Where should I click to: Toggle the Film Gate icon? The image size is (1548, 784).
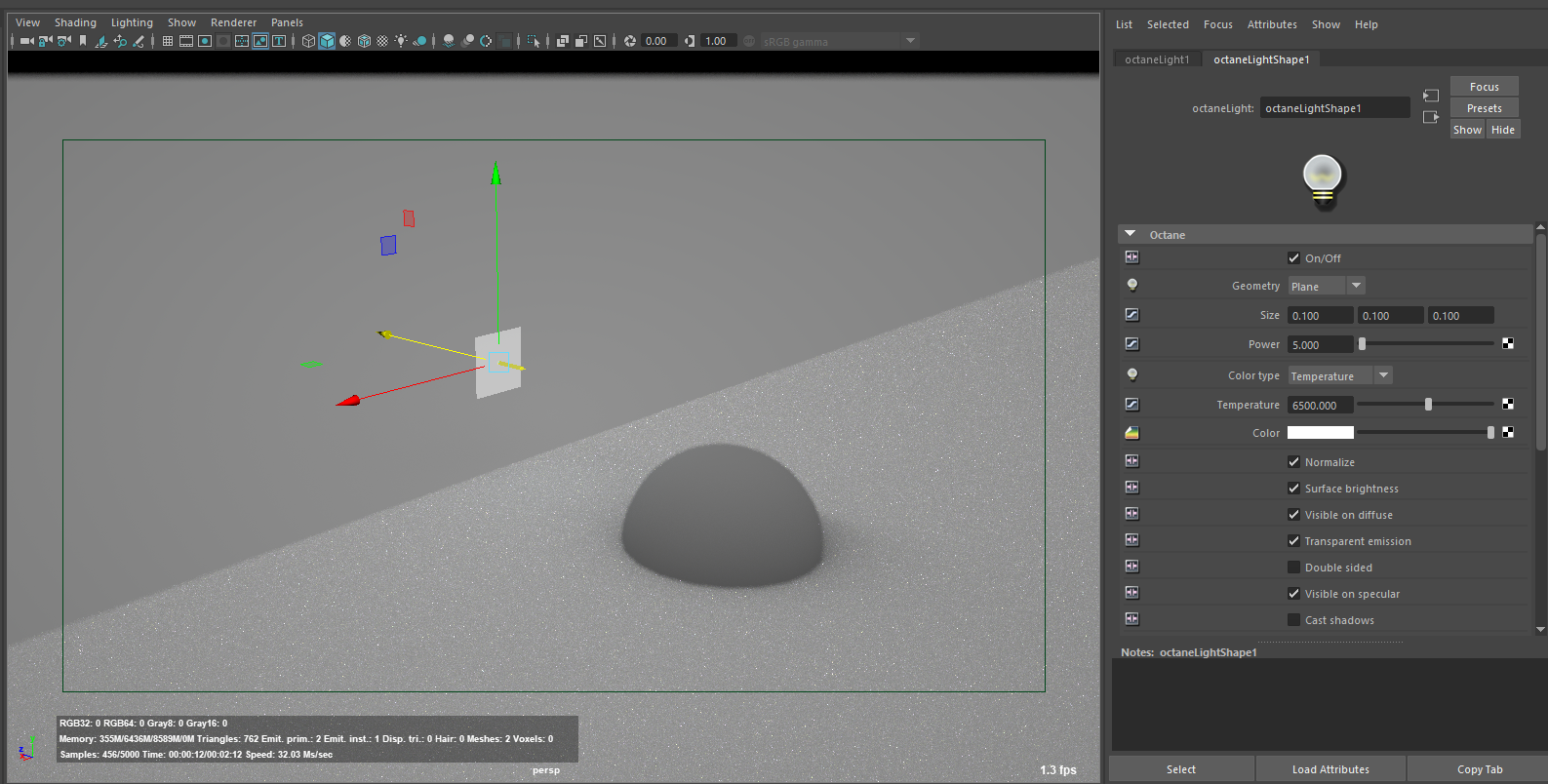pyautogui.click(x=186, y=41)
